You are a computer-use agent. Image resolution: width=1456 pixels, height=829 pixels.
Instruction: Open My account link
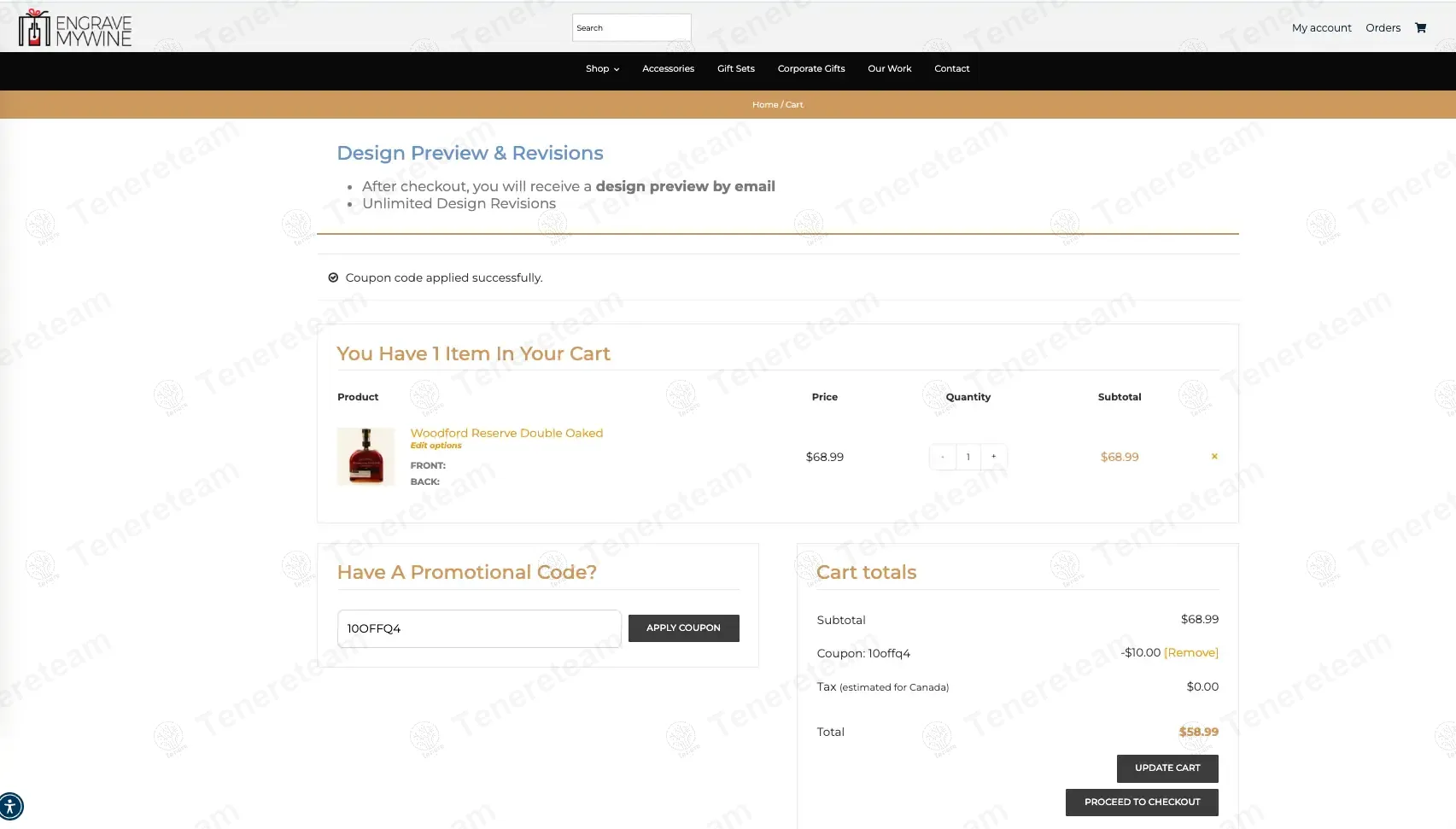point(1321,27)
